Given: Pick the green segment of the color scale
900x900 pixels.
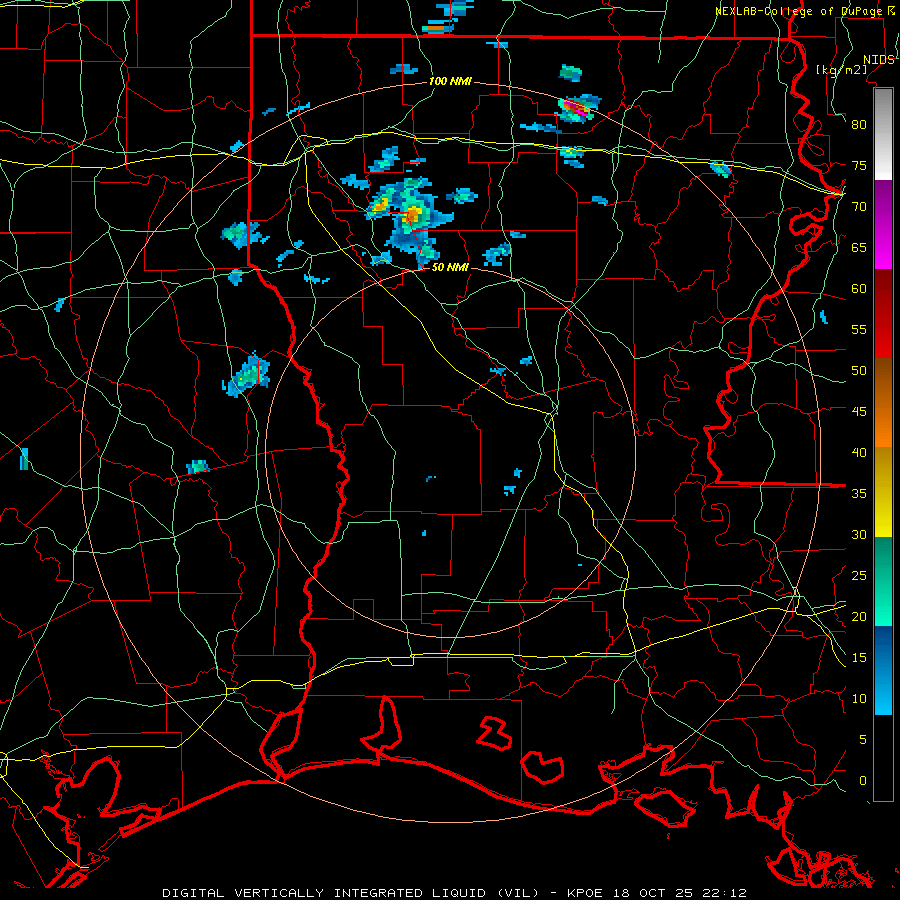Looking at the screenshot, I should coord(883,582).
